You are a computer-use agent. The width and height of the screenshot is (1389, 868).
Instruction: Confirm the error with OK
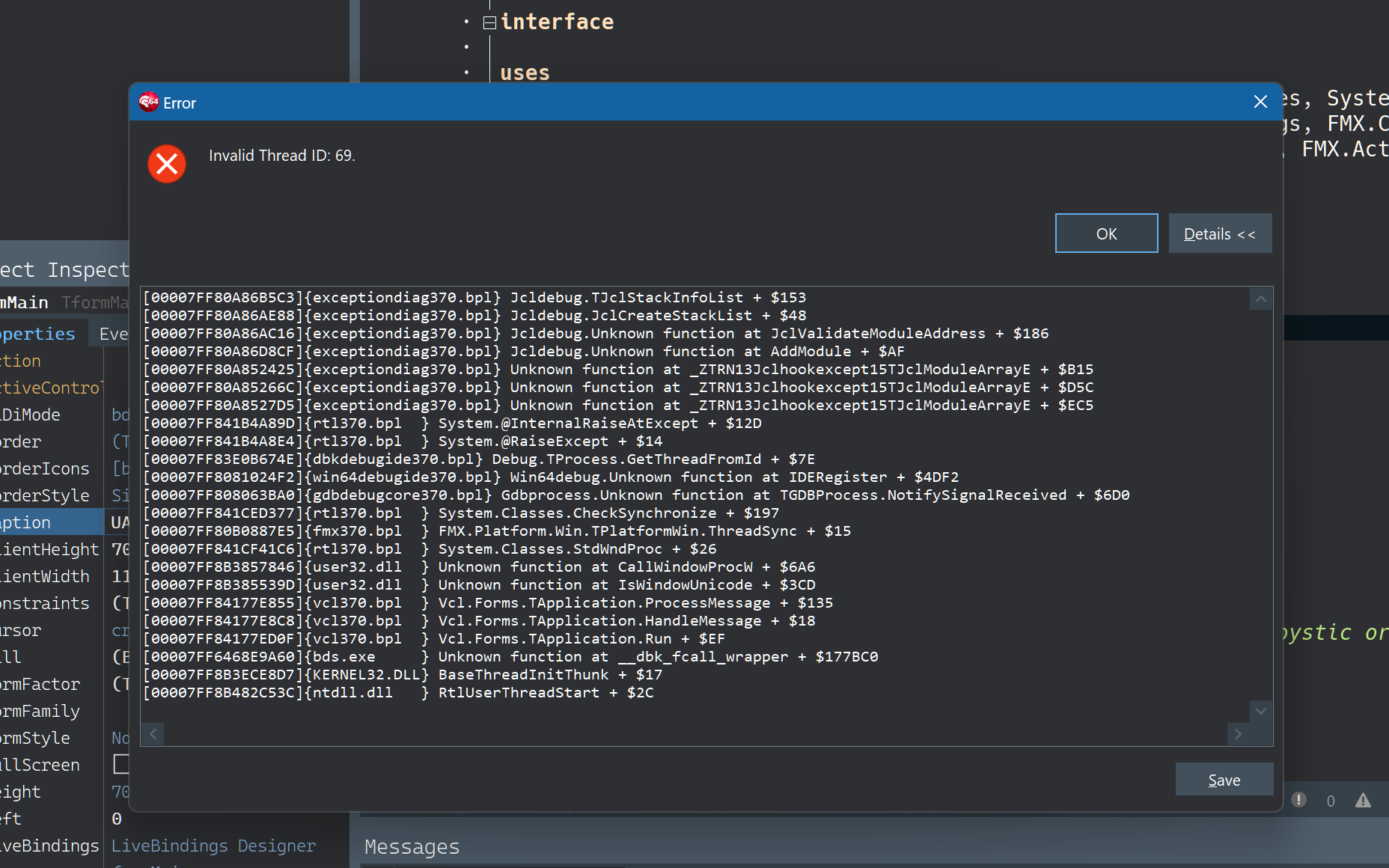[1105, 233]
